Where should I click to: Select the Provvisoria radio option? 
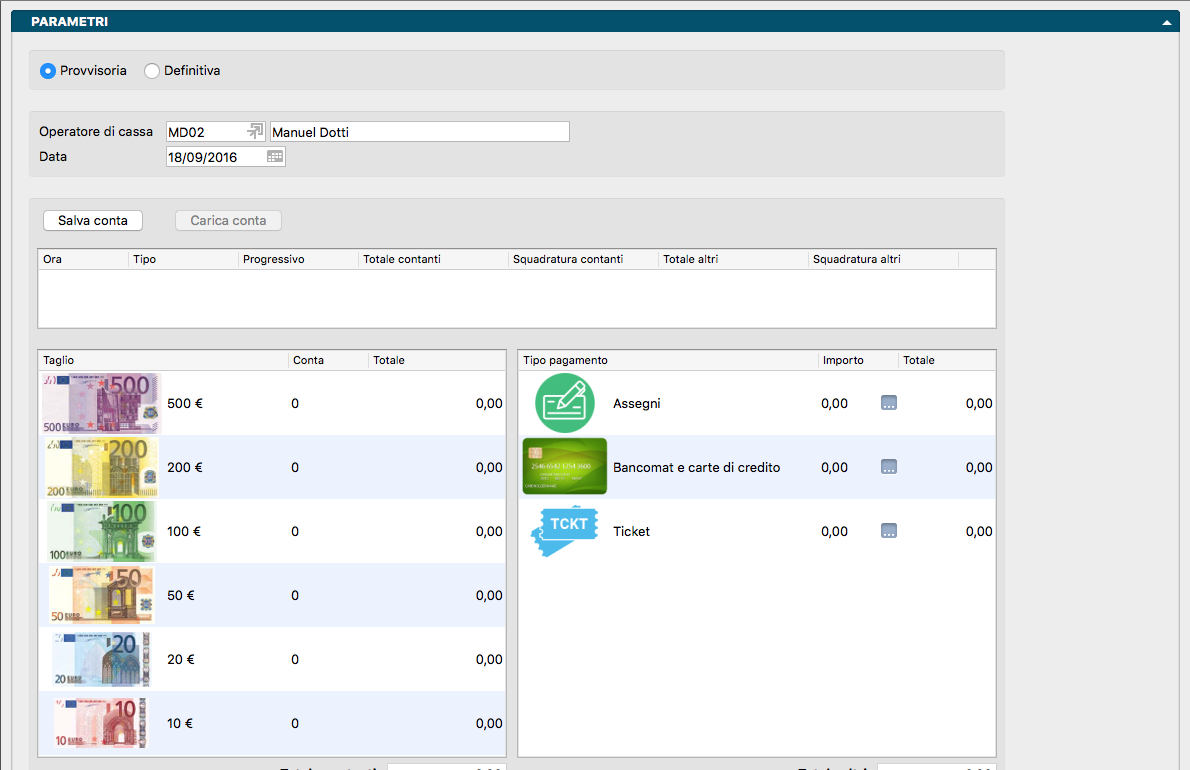[47, 71]
